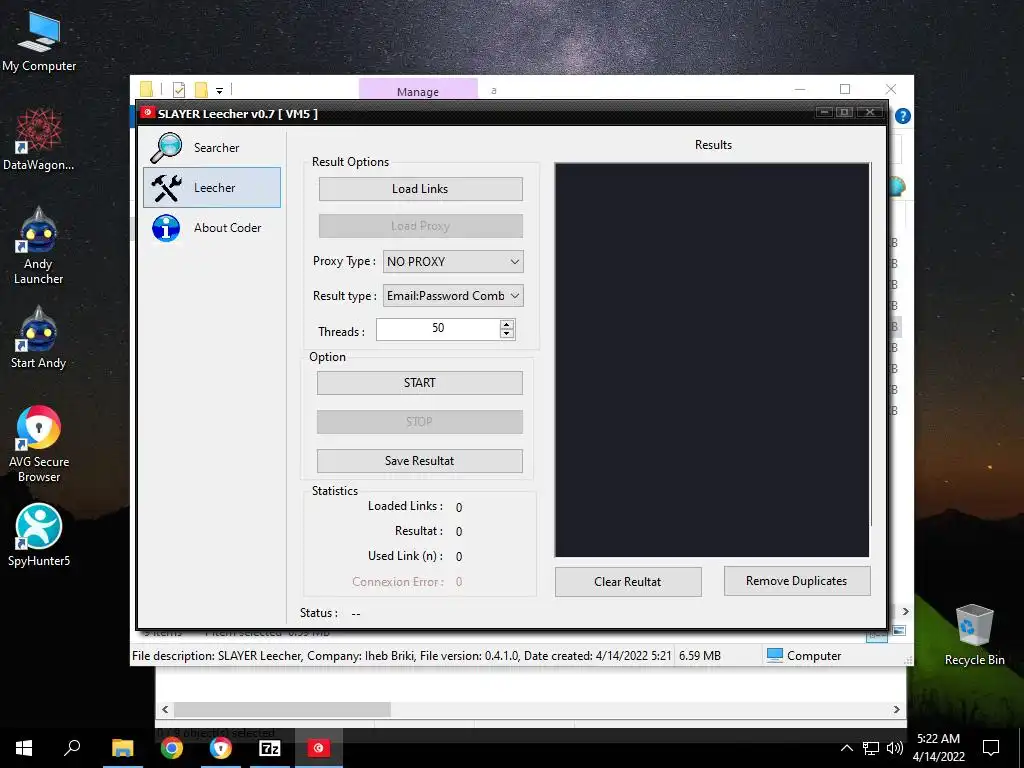Expand the Proxy Type dropdown

coord(453,261)
